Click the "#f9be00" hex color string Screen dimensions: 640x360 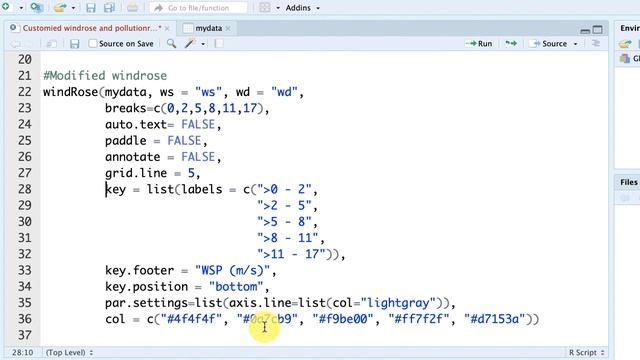pos(343,319)
